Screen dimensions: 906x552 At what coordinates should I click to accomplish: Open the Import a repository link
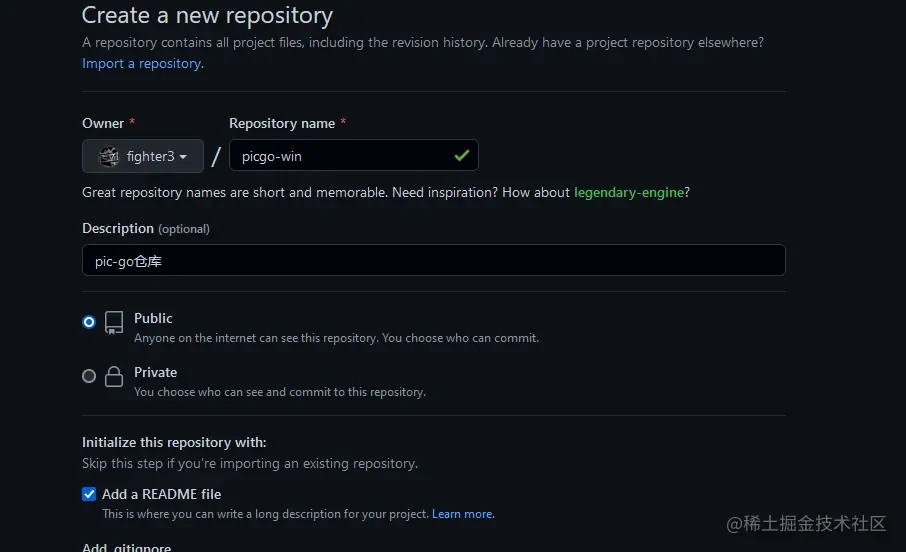pyautogui.click(x=143, y=64)
